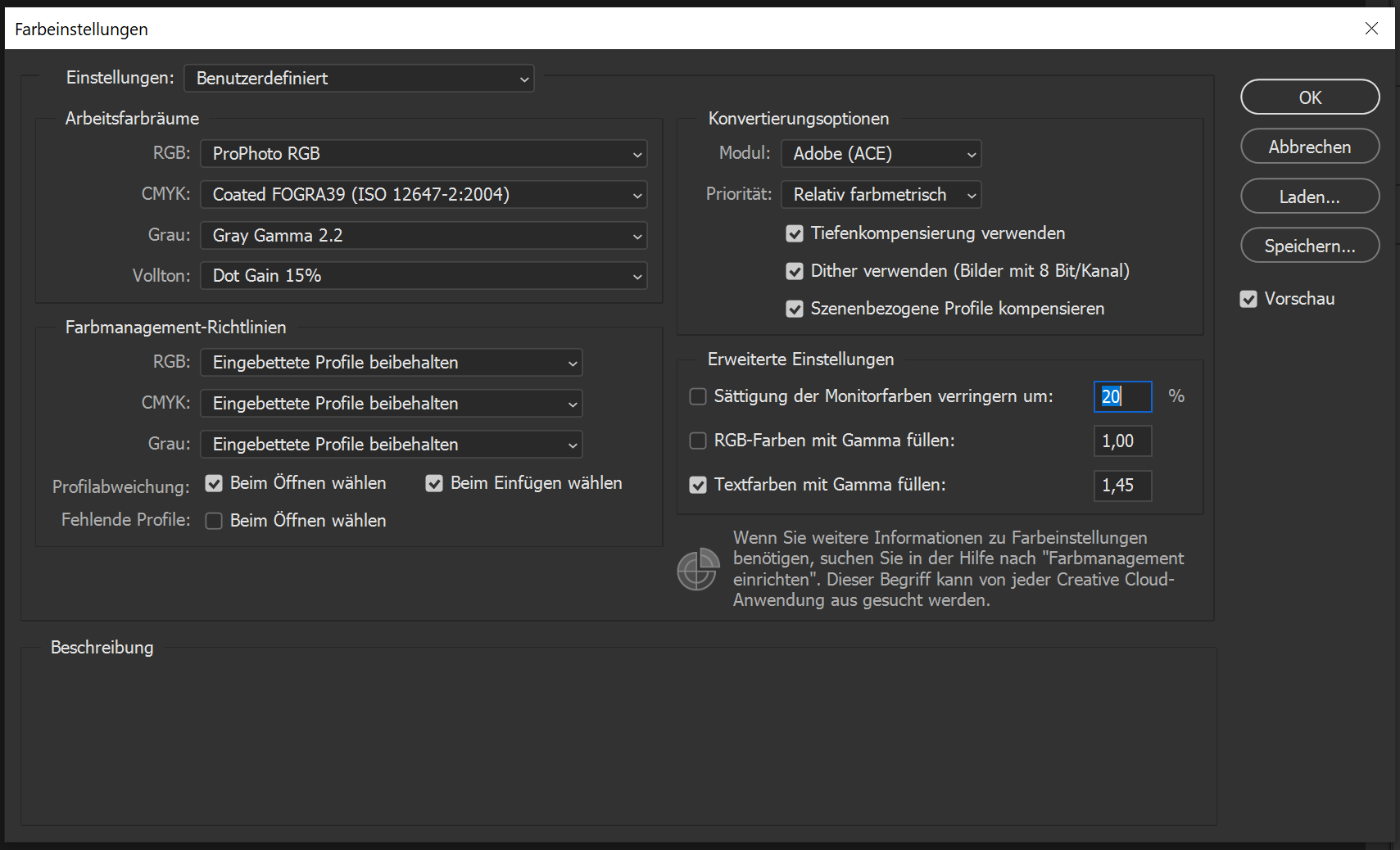Image resolution: width=1400 pixels, height=850 pixels.
Task: Open the CMYK policy Eingebettete Profile dropdown
Action: (392, 404)
